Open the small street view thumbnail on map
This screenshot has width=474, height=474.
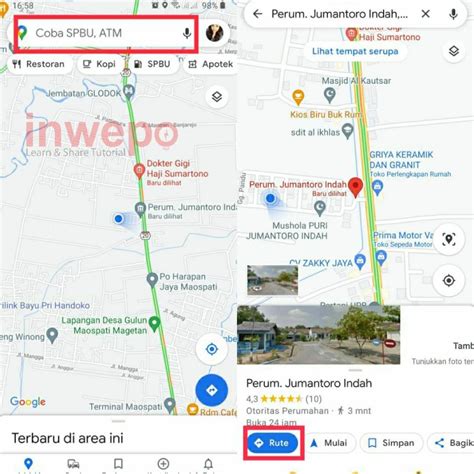coord(272,280)
